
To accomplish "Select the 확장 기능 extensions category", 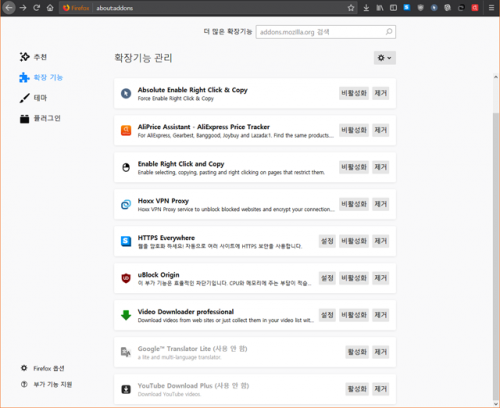I will point(41,77).
